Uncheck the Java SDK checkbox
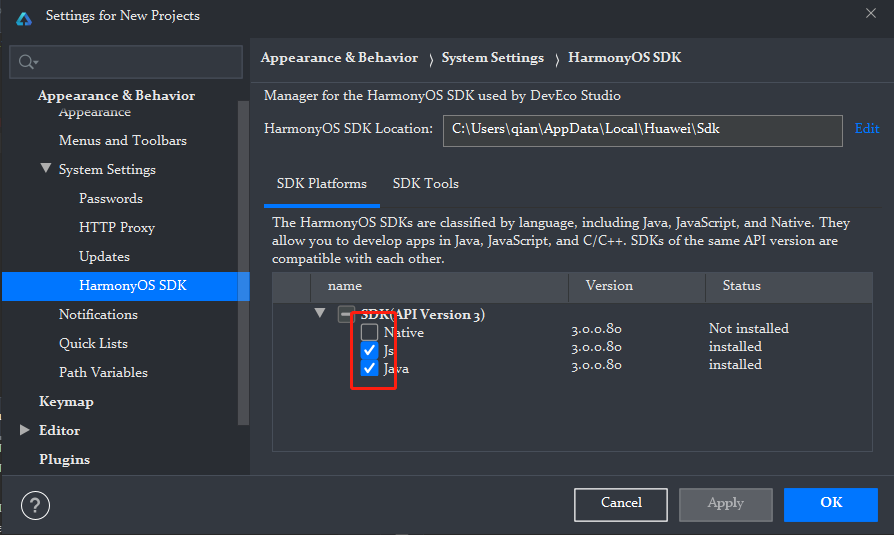This screenshot has width=894, height=535. (x=369, y=368)
